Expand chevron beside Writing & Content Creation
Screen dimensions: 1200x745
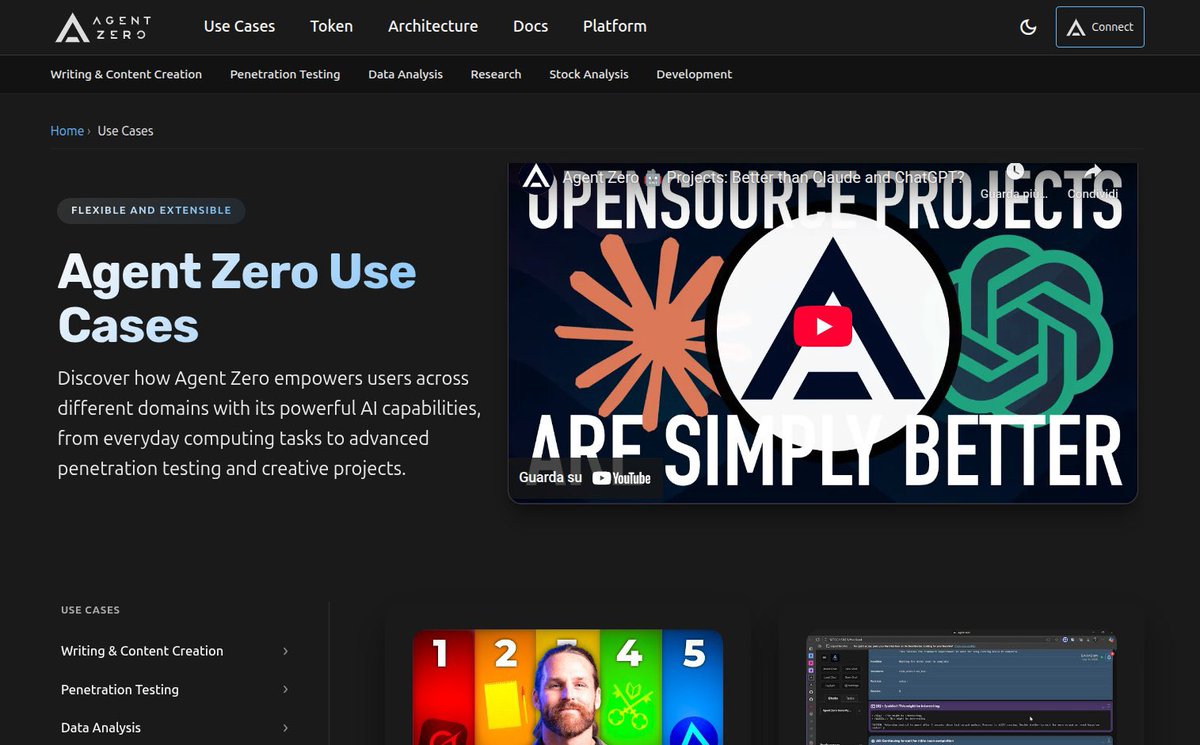(285, 651)
